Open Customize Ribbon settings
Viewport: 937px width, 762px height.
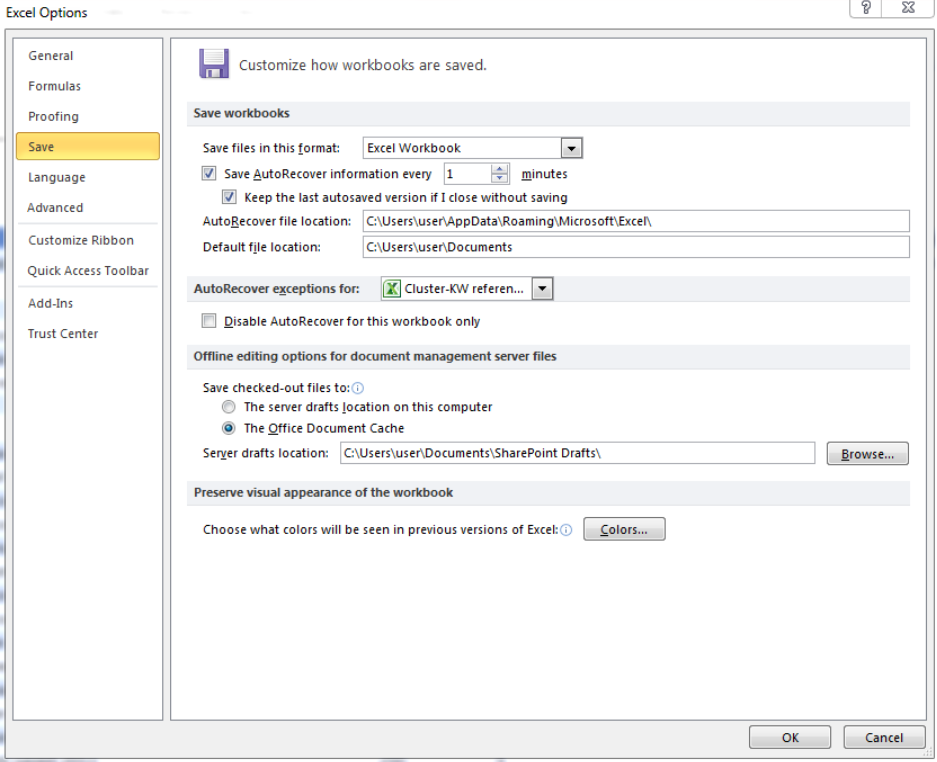pos(88,240)
